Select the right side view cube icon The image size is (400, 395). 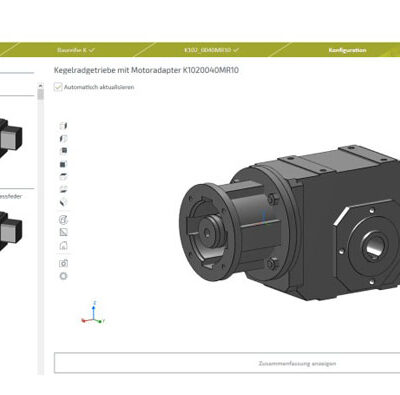point(63,125)
